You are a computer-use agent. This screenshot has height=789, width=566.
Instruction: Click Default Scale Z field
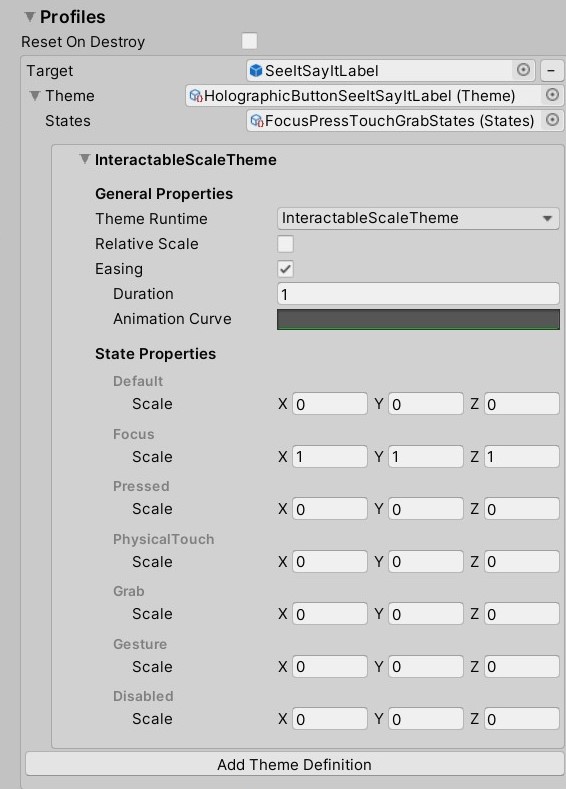pos(522,404)
